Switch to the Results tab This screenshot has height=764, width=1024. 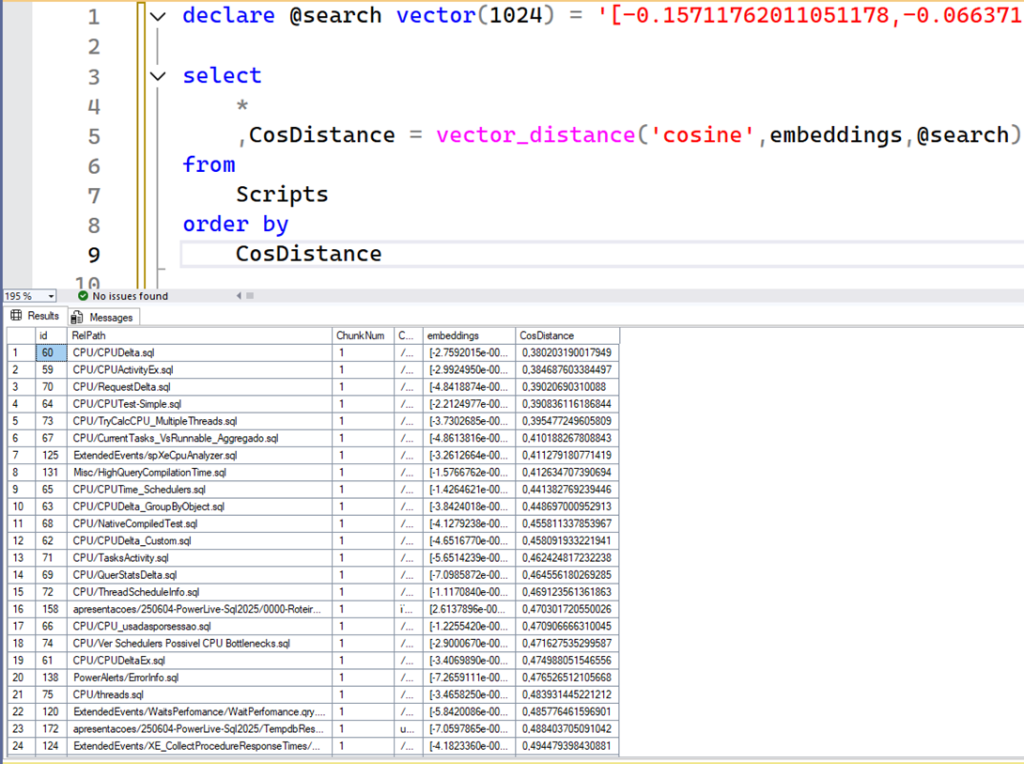(34, 316)
